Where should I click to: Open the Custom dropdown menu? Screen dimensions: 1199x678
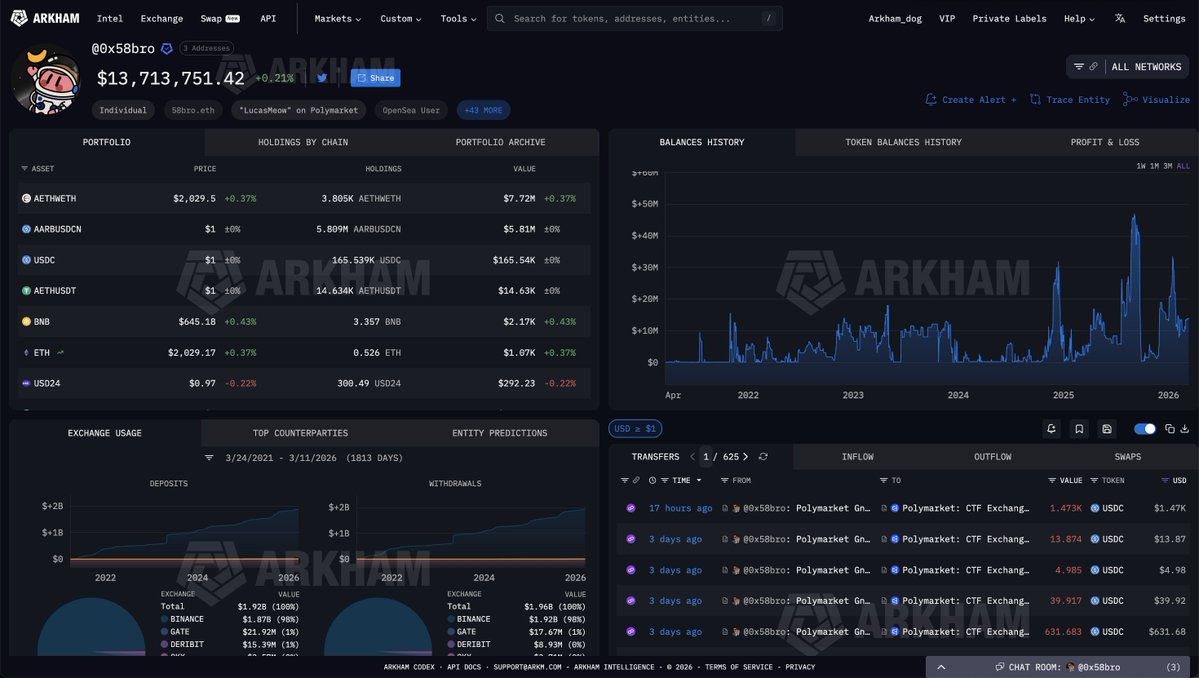tap(401, 18)
